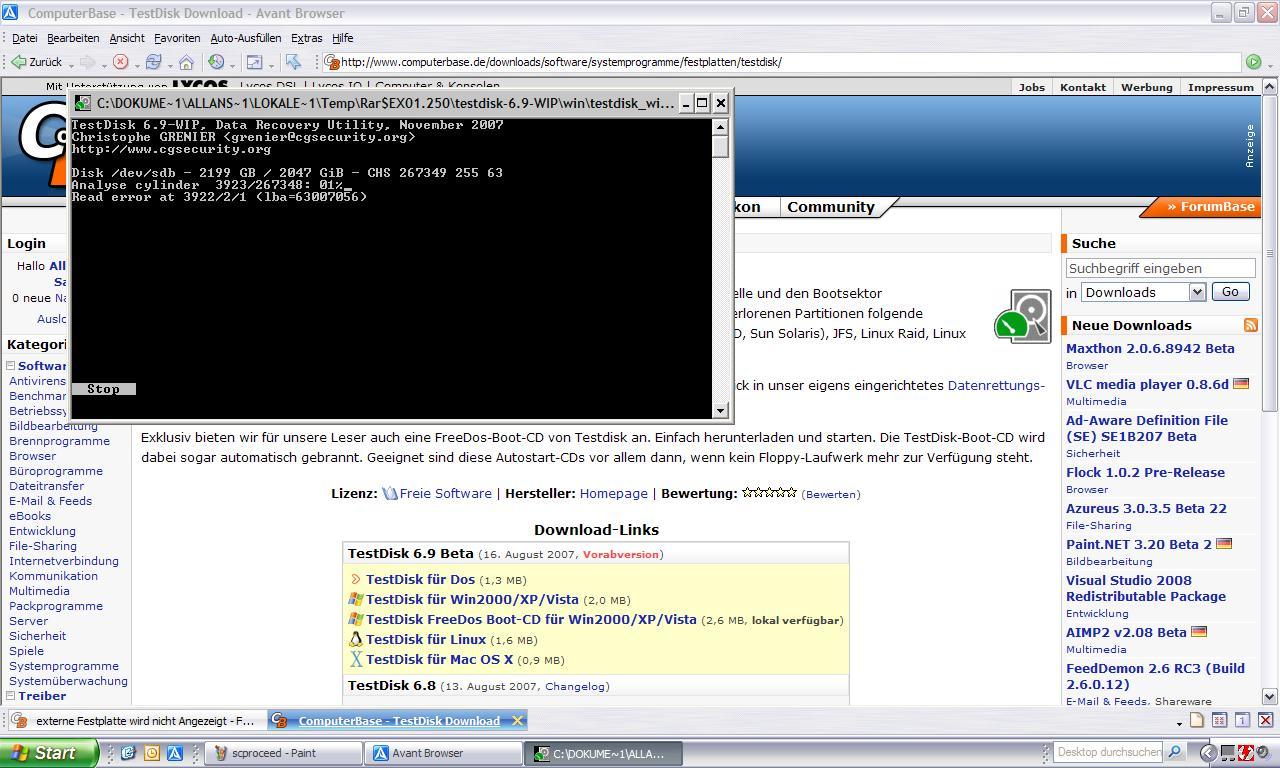Open the Extras menu
This screenshot has width=1280, height=768.
pyautogui.click(x=306, y=38)
